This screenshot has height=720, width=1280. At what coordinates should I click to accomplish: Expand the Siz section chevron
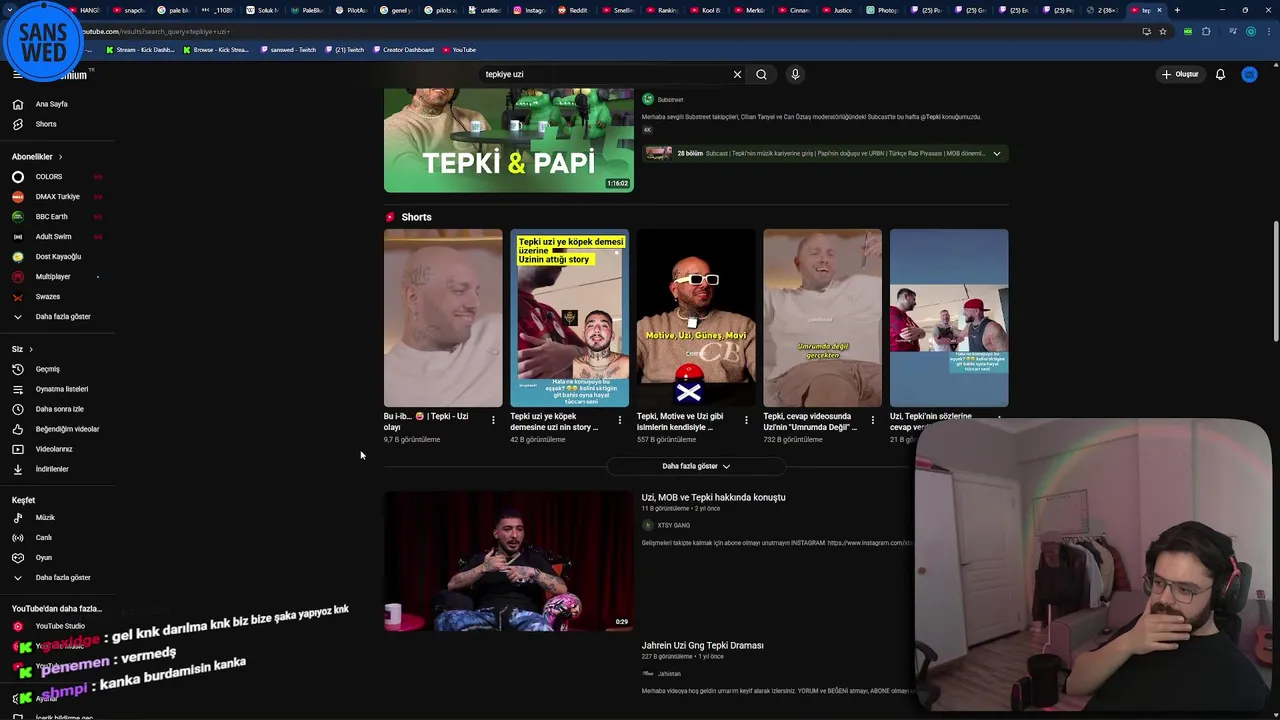[31, 349]
